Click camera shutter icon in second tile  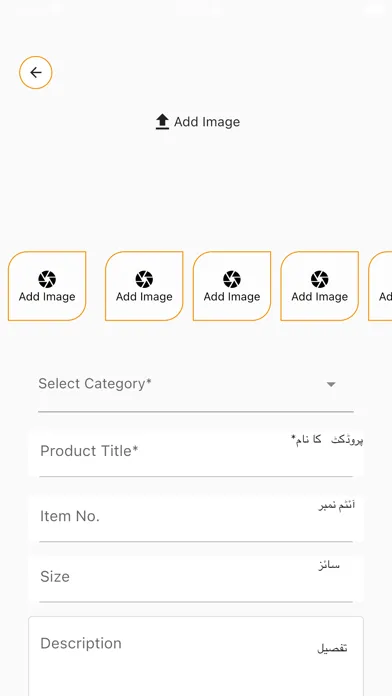pyautogui.click(x=144, y=279)
